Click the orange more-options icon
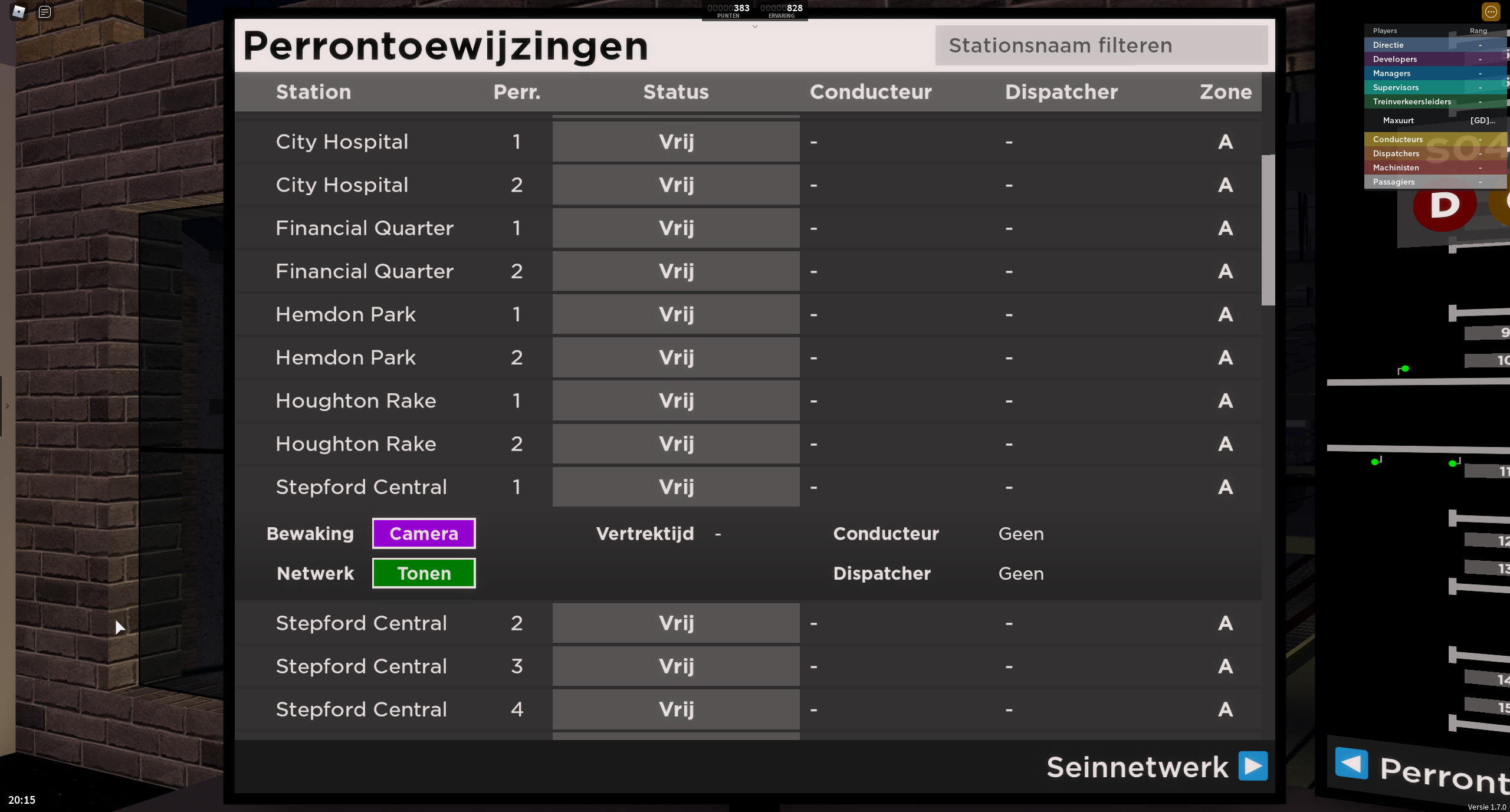Viewport: 1510px width, 812px height. point(1491,12)
